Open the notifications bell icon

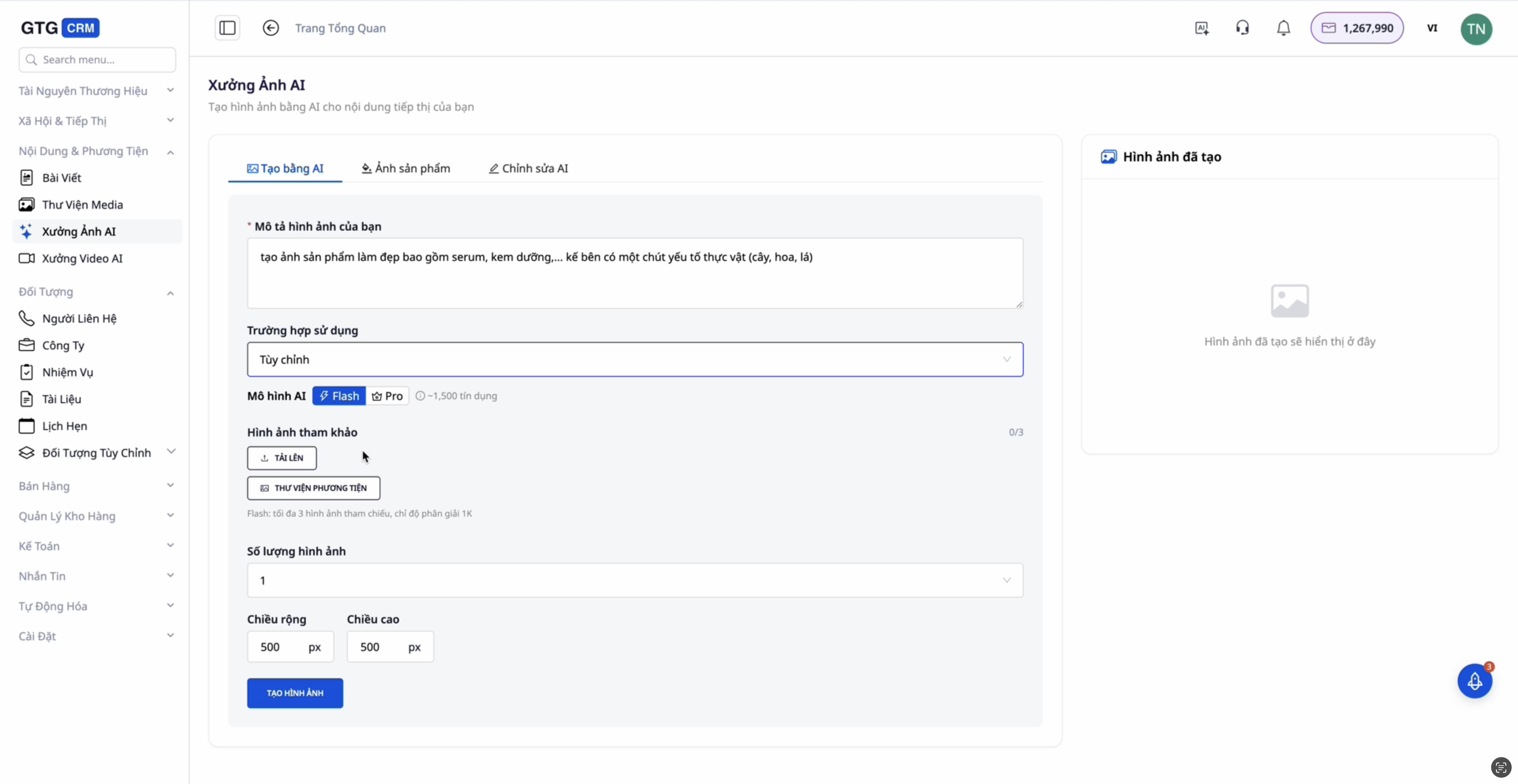(x=1284, y=28)
